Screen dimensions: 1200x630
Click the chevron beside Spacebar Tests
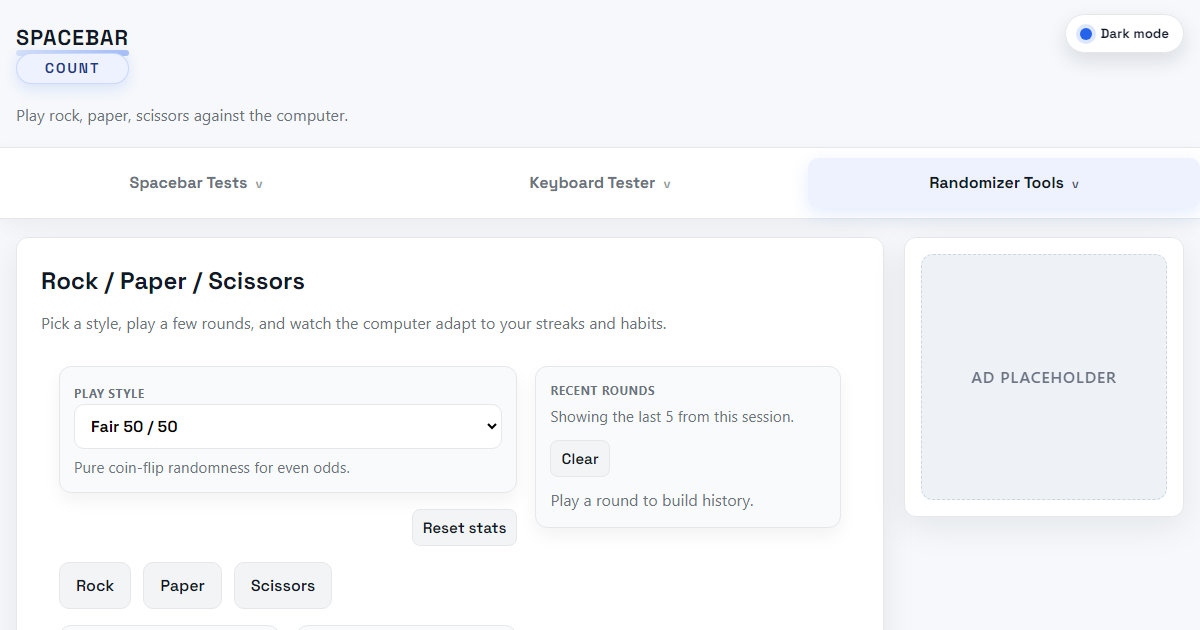coord(259,185)
